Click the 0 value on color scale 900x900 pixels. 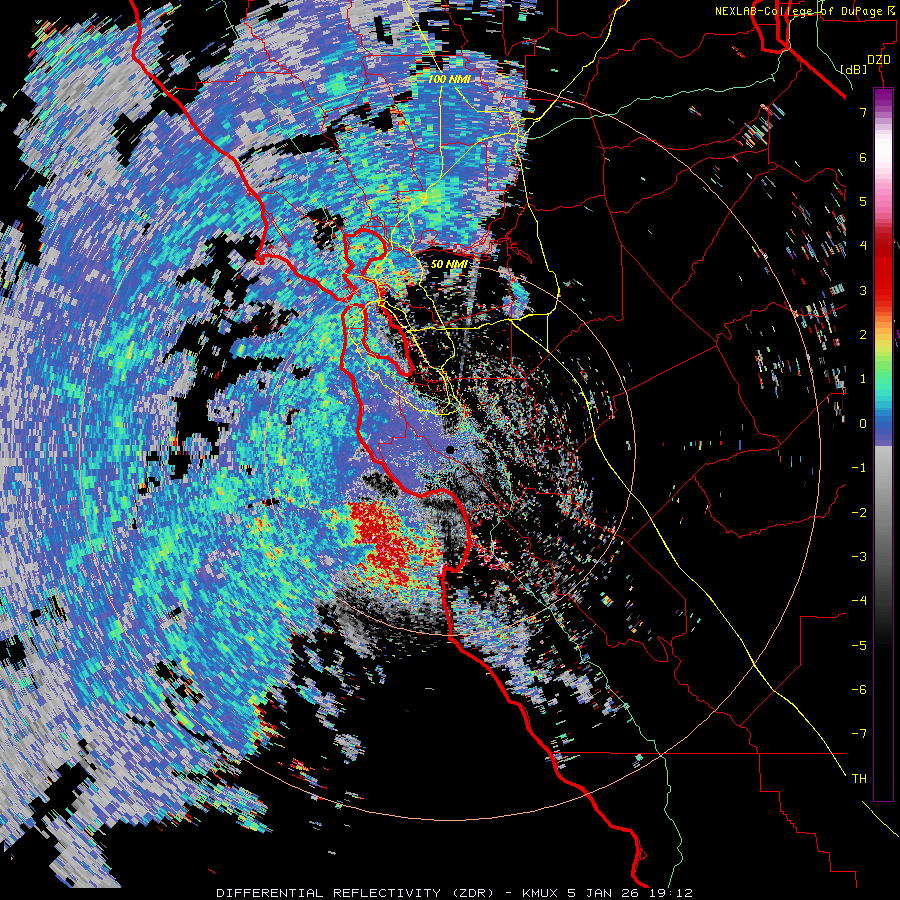point(863,424)
